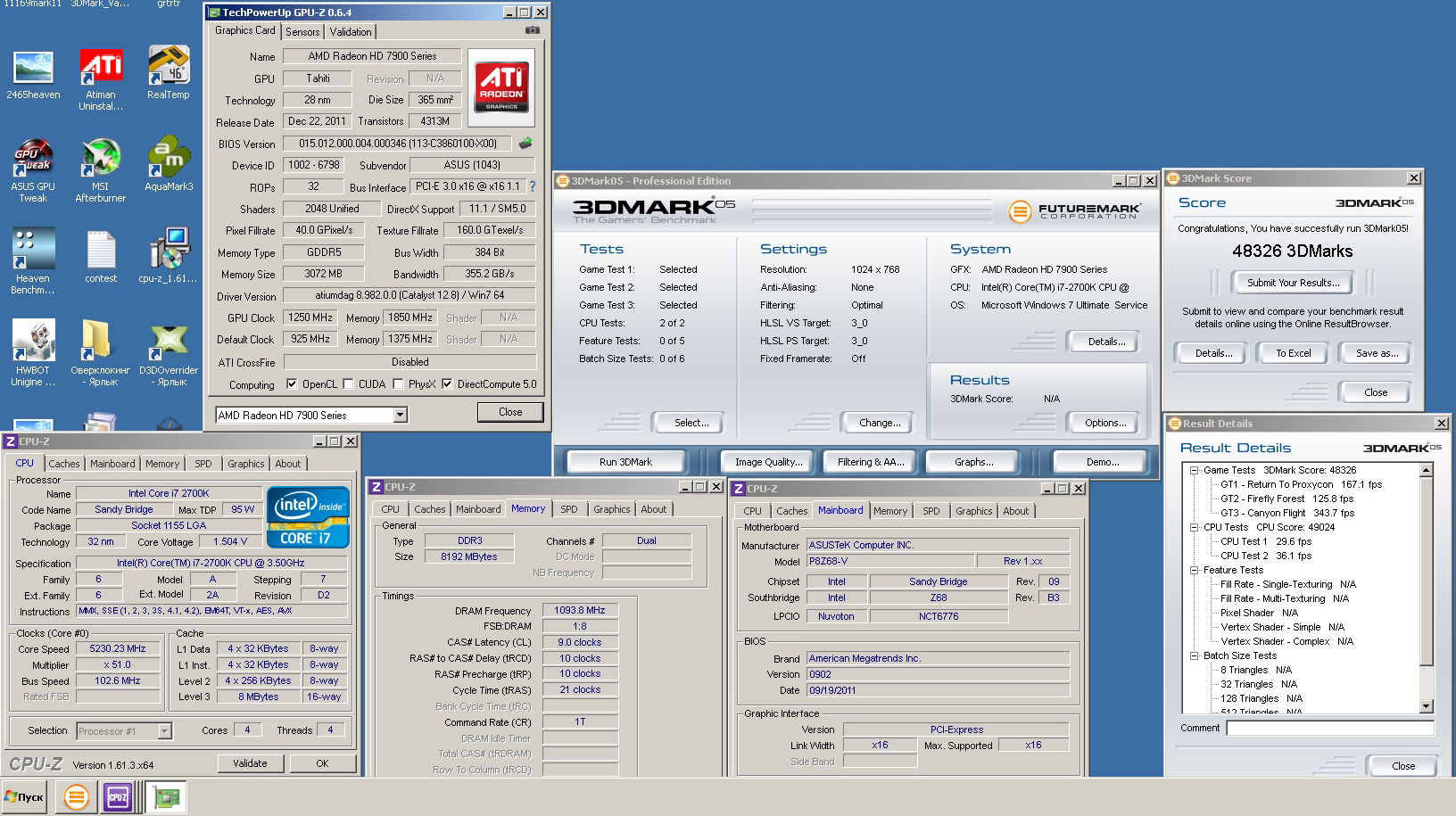This screenshot has width=1456, height=816.
Task: Toggle the DirectCompute 5.0 checkbox
Action: click(447, 384)
